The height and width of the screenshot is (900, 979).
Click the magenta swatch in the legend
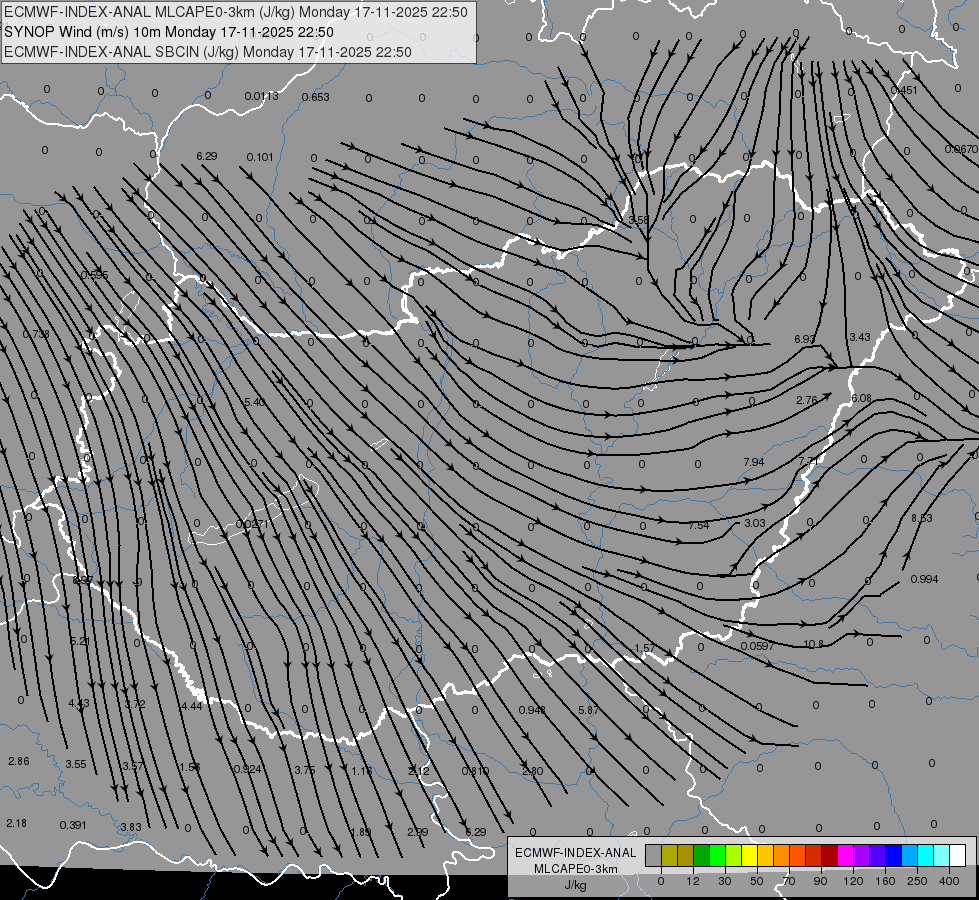[x=845, y=856]
